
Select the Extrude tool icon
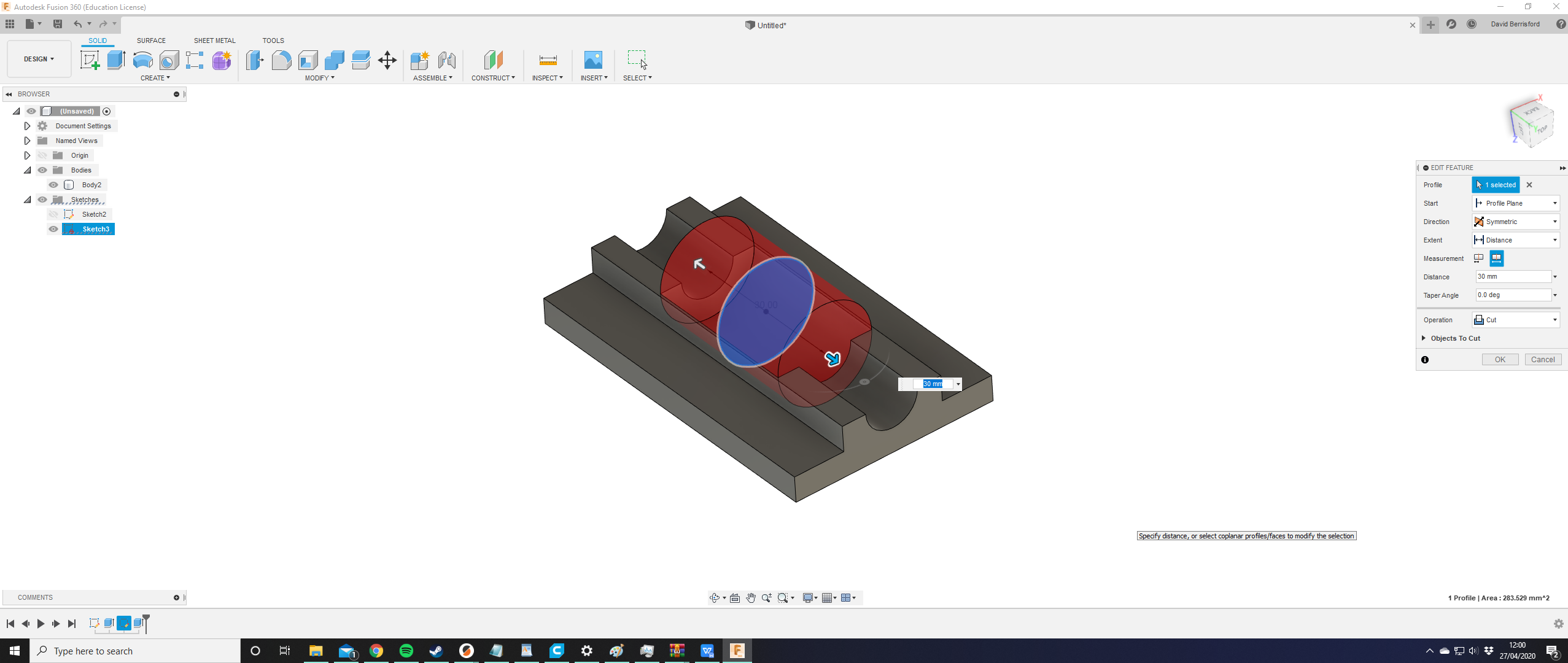pos(116,60)
